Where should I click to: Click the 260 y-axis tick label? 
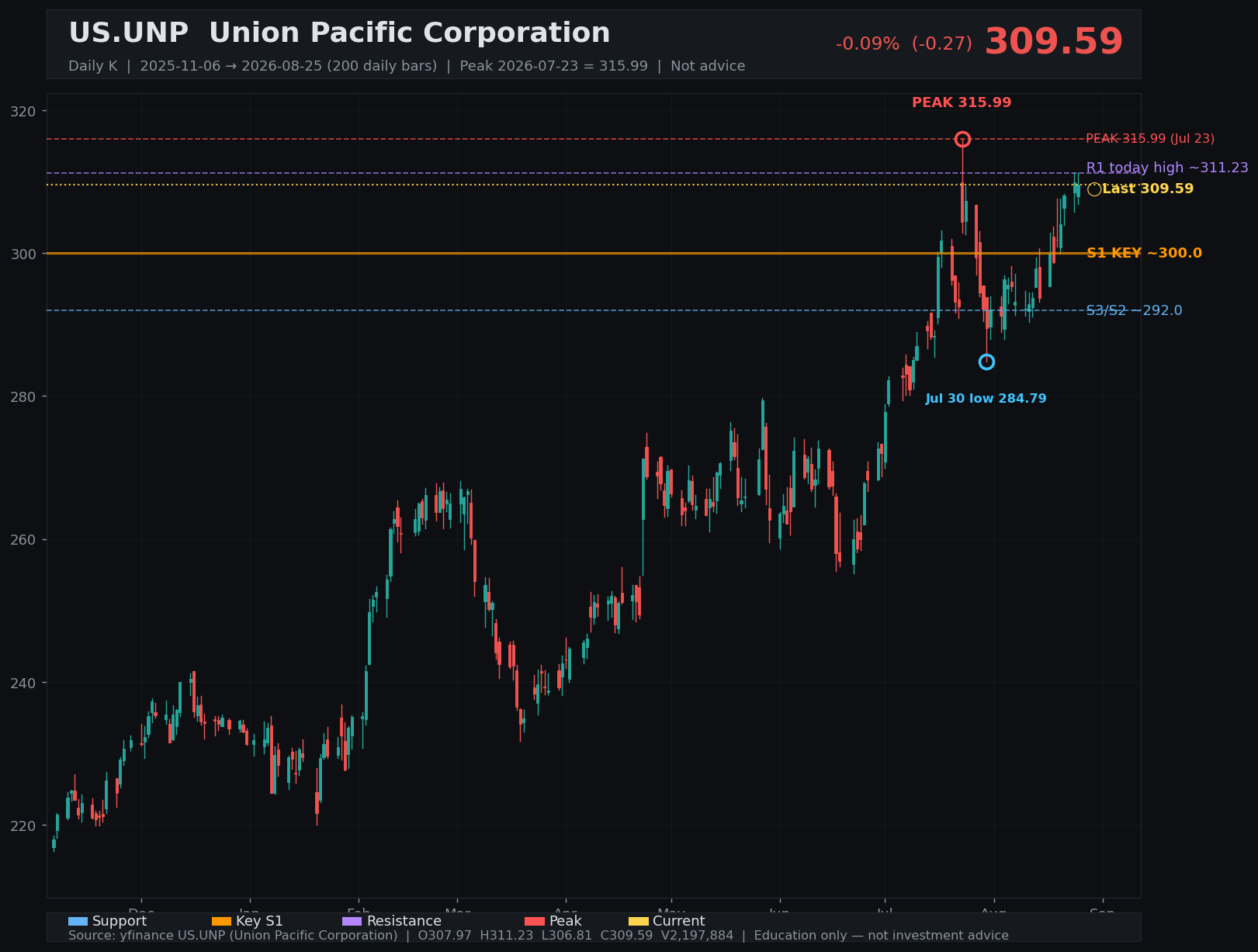click(x=23, y=540)
